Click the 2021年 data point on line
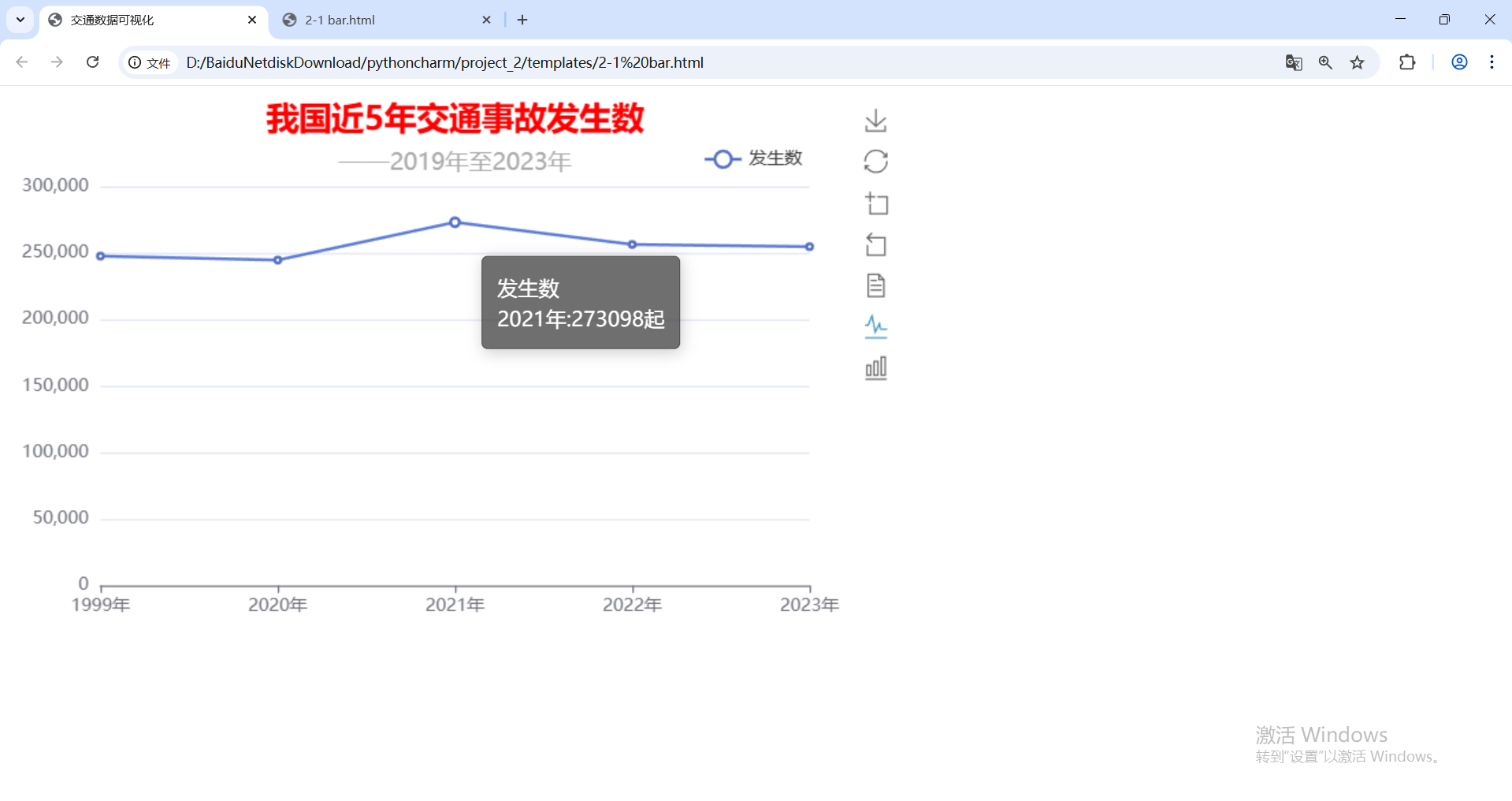 (x=455, y=222)
